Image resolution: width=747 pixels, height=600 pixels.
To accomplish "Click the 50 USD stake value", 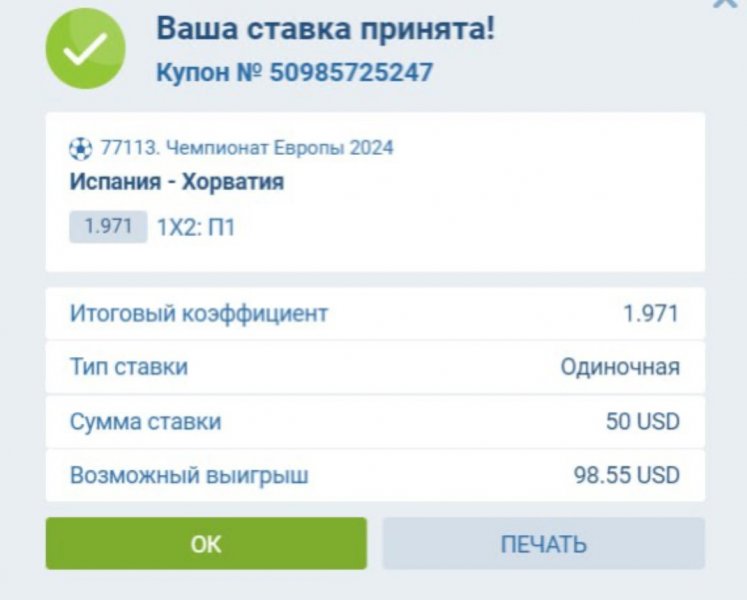I will [642, 422].
